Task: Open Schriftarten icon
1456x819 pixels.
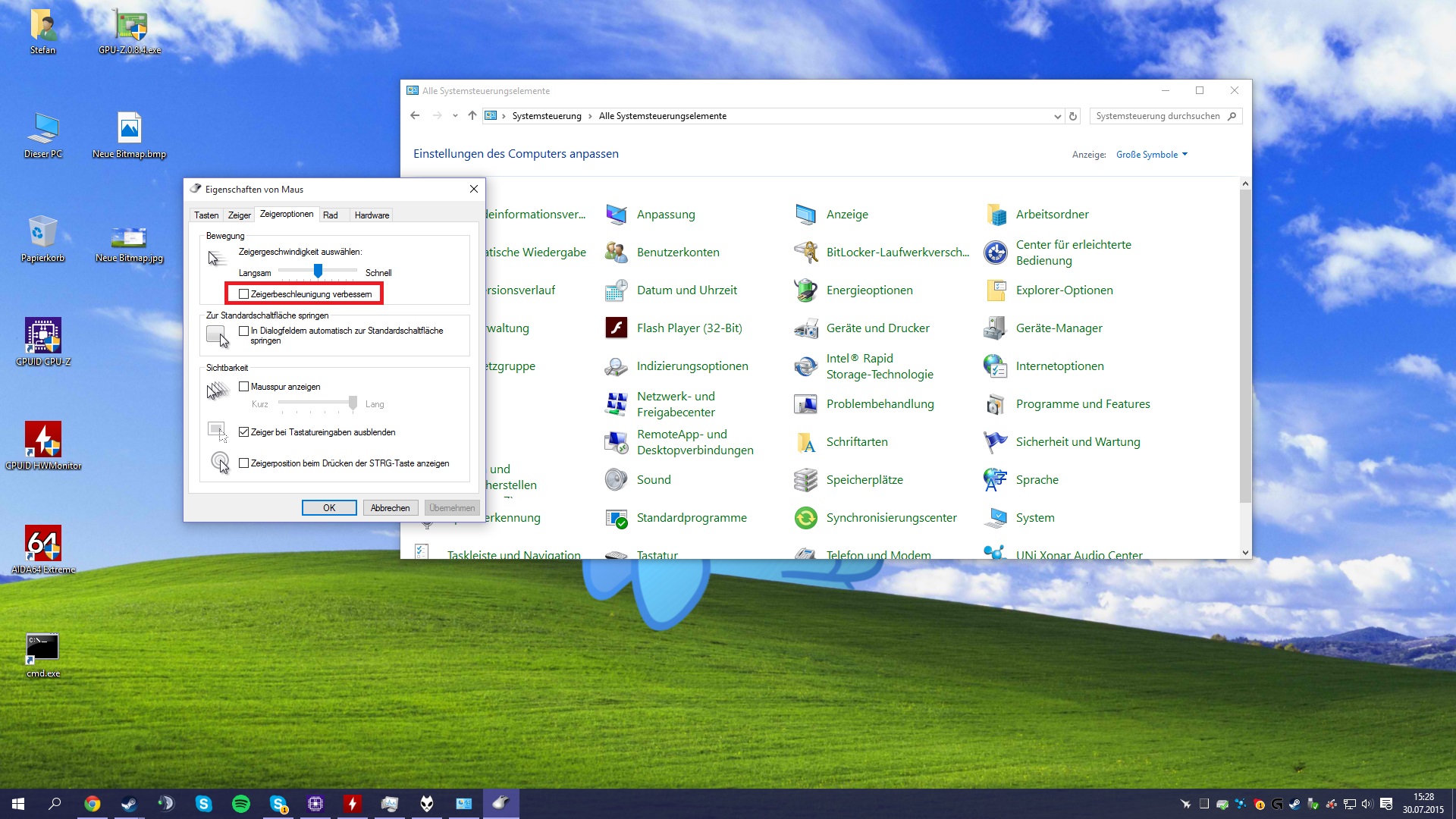Action: click(x=805, y=442)
